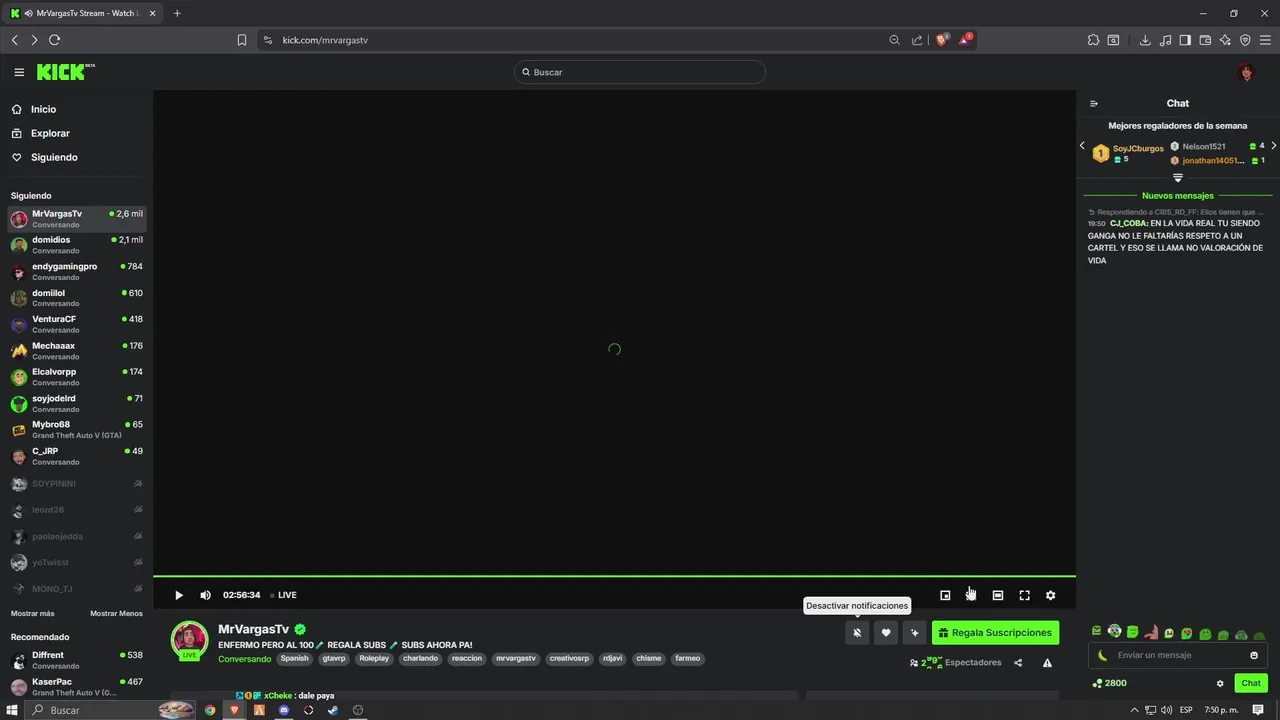The image size is (1280, 720).
Task: Expand the gifters leaderboard handle
Action: tap(1178, 178)
